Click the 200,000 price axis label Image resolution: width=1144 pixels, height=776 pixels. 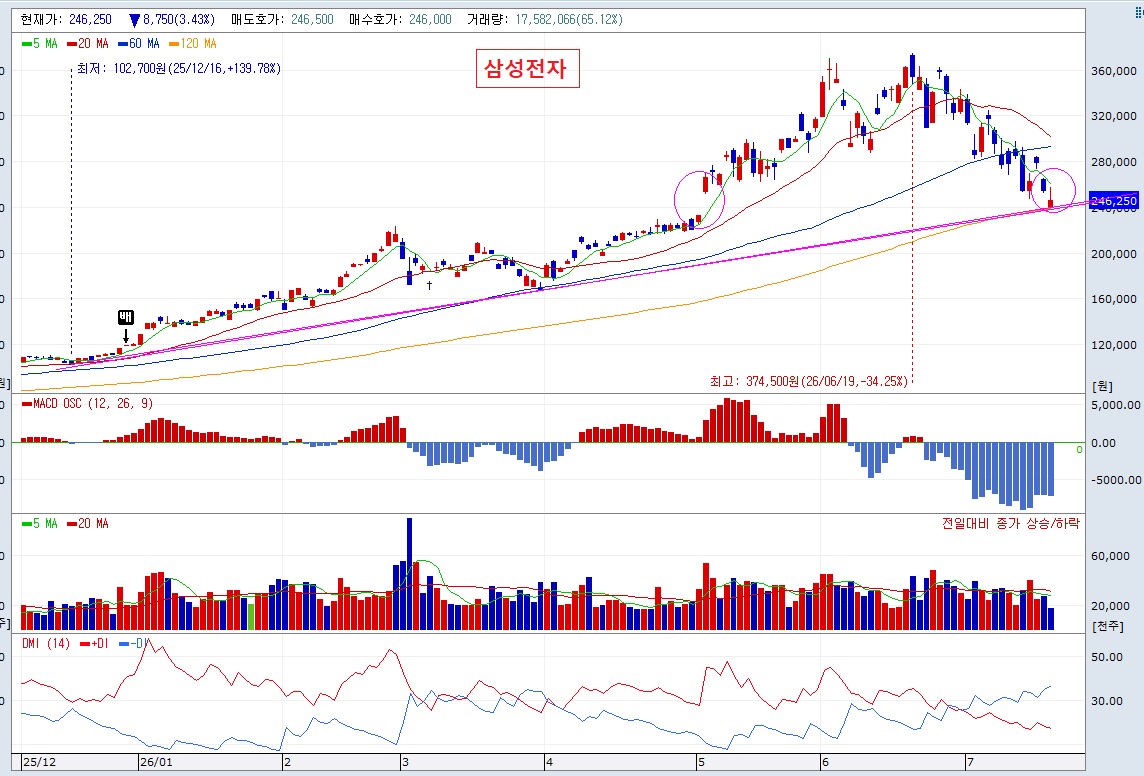(x=1113, y=254)
